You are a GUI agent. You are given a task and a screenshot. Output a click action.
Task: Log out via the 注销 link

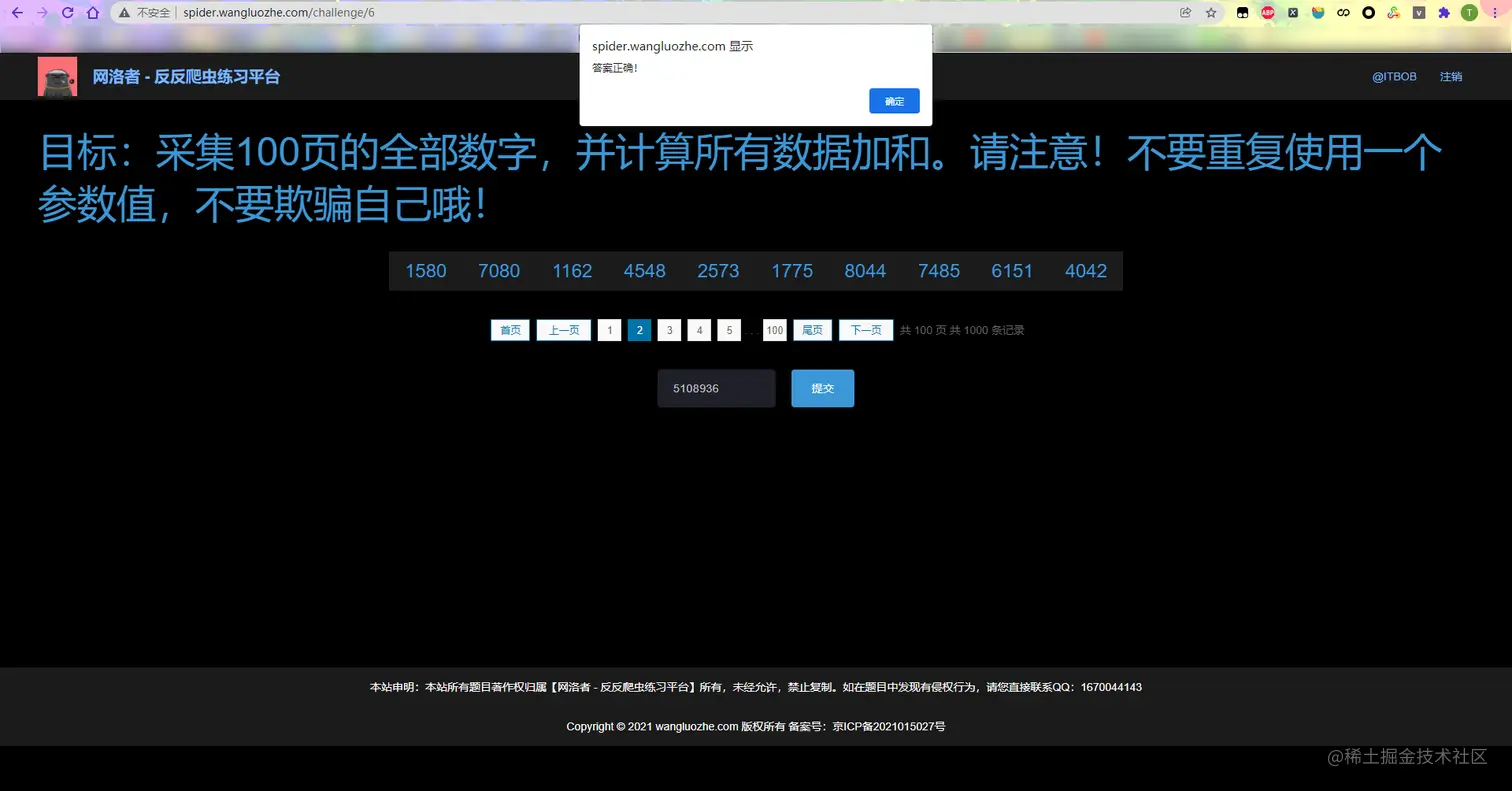tap(1451, 76)
